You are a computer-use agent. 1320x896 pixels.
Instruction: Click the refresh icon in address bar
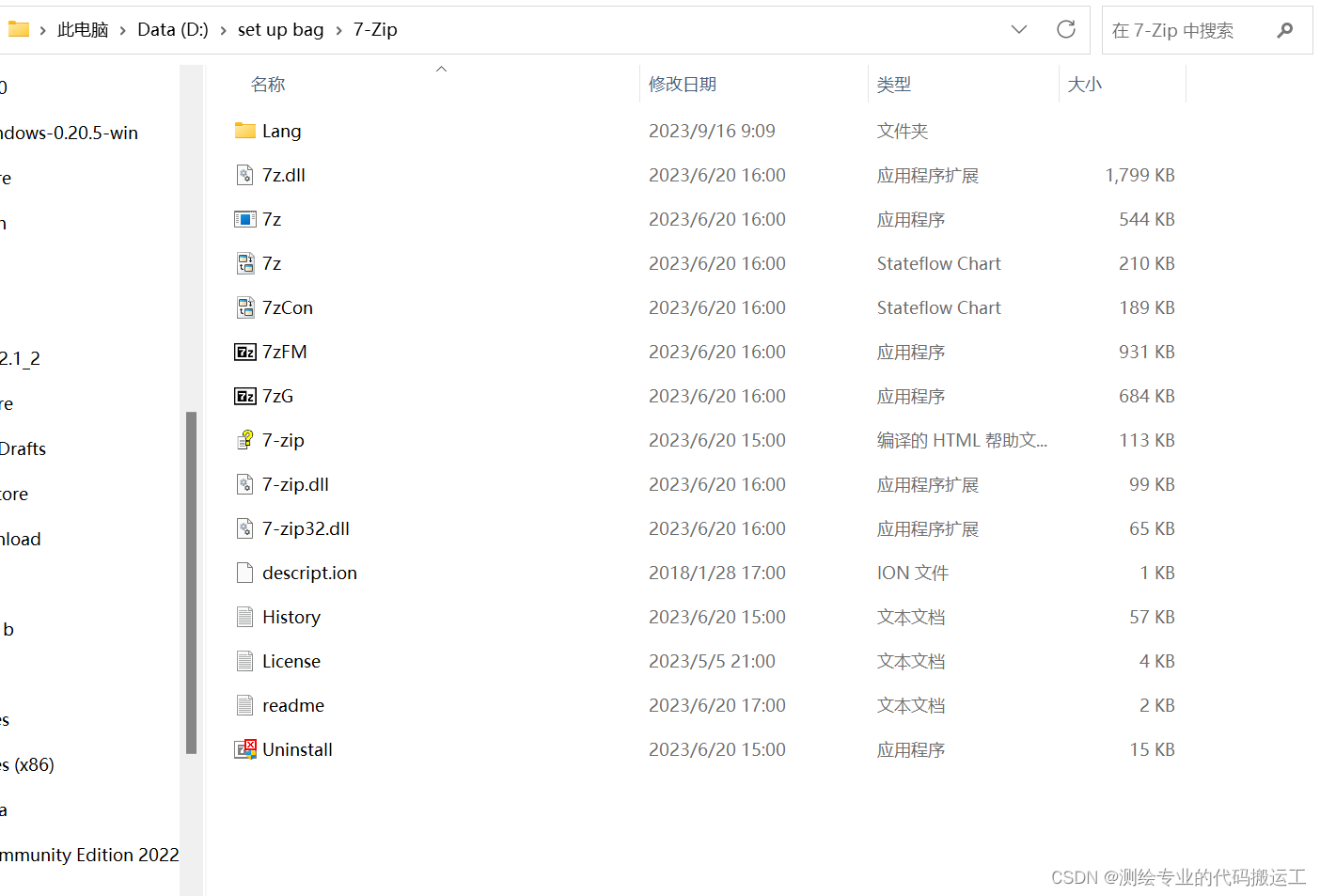1066,29
